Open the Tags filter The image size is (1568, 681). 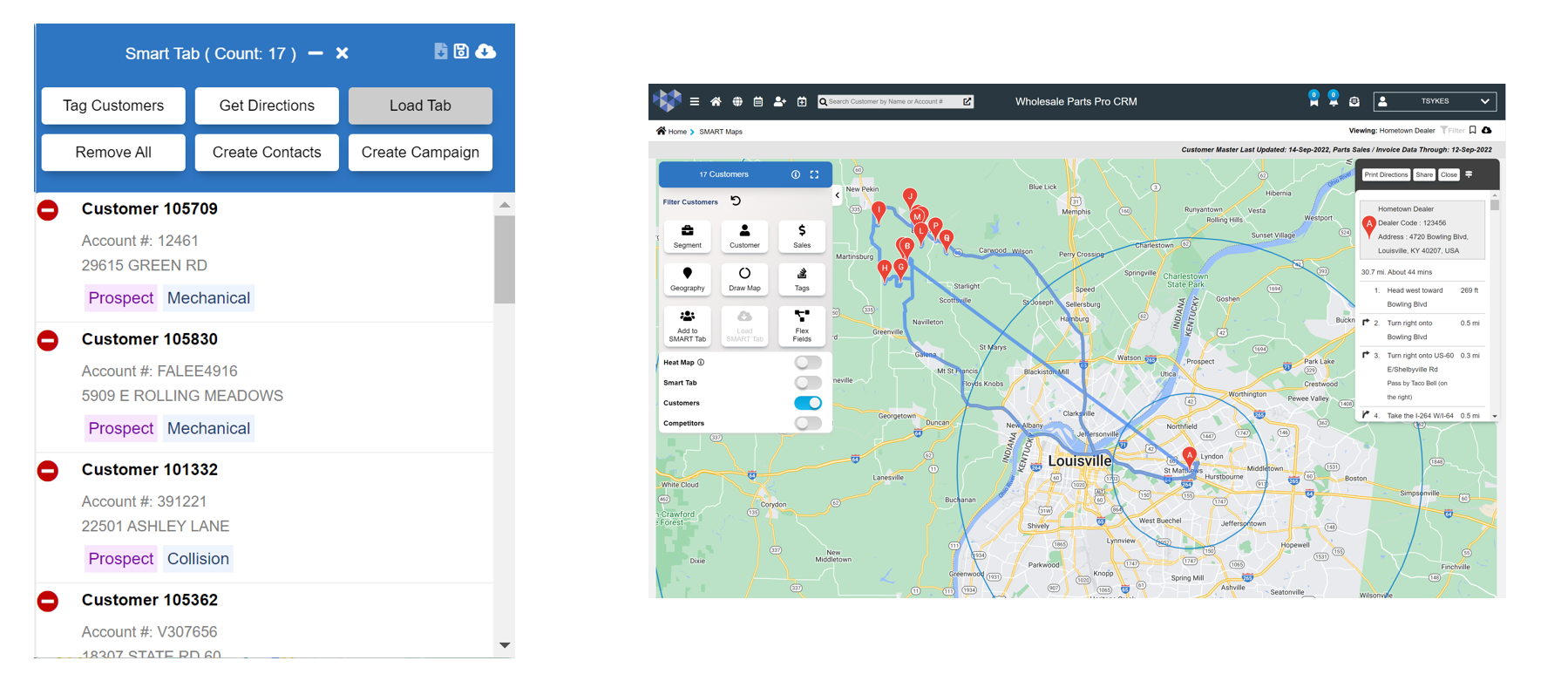[x=802, y=279]
